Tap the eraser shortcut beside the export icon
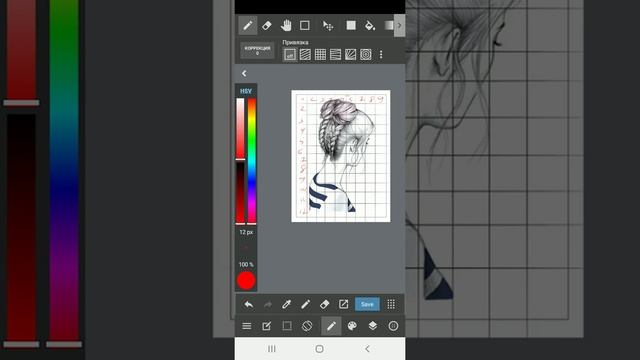 coord(324,304)
